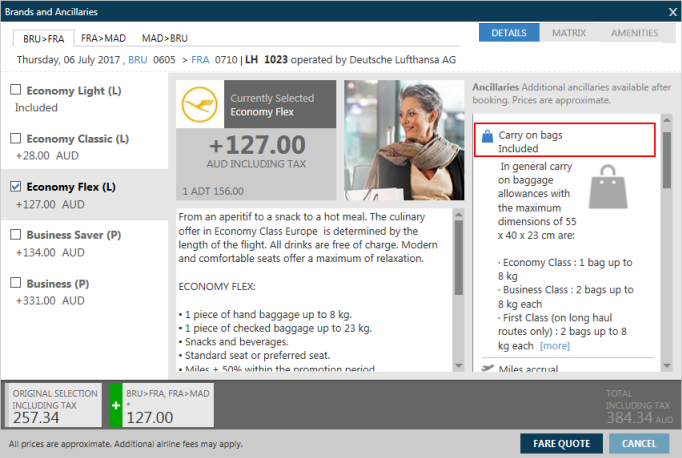Click the Miles accrual airplane icon
This screenshot has width=682, height=458.
(x=488, y=369)
